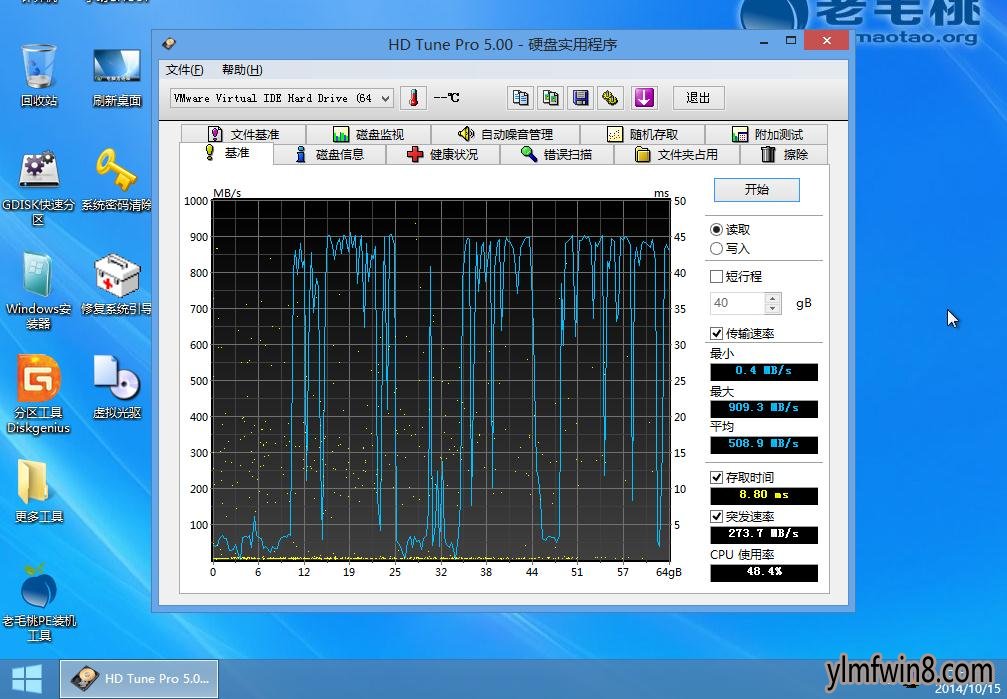1007x699 pixels.
Task: Switch to the 错误扫描 tab
Action: pyautogui.click(x=556, y=154)
